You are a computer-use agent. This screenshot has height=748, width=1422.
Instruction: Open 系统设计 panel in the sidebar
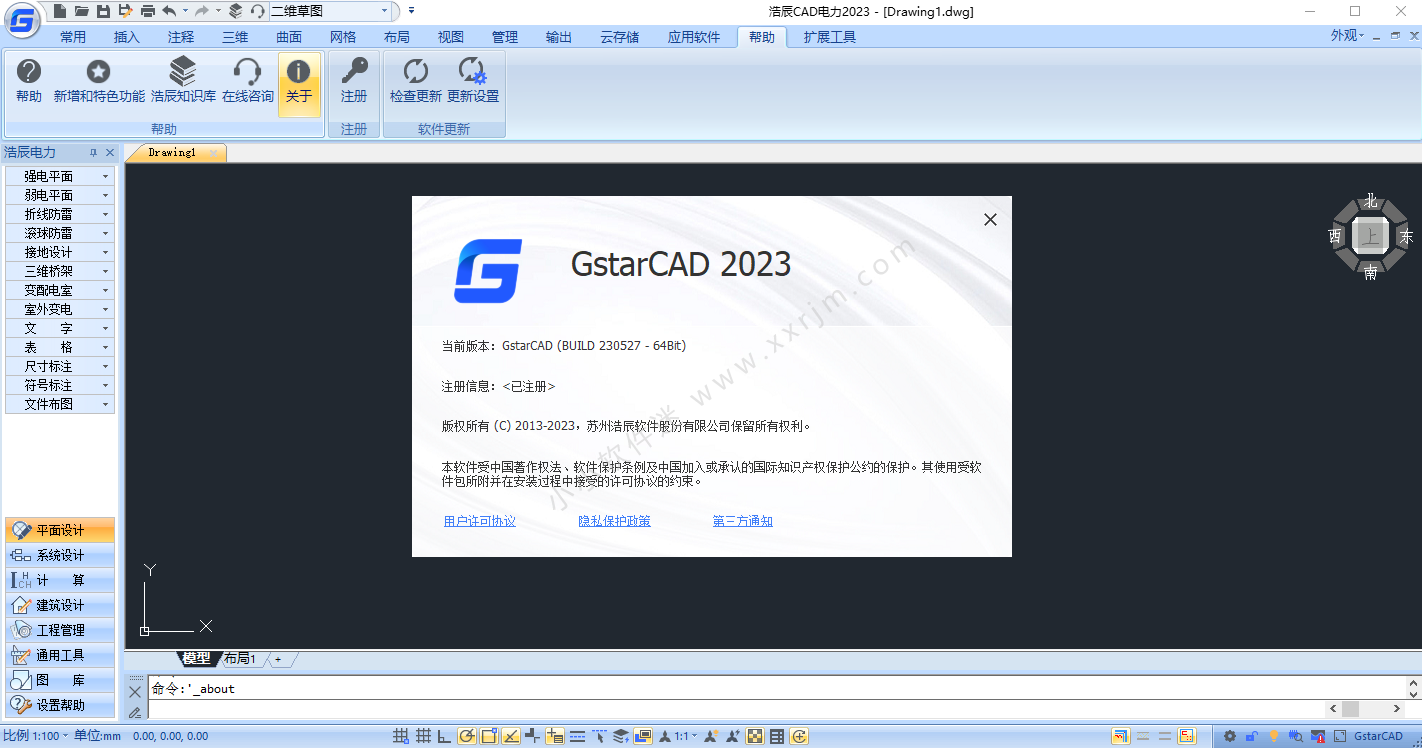[60, 555]
